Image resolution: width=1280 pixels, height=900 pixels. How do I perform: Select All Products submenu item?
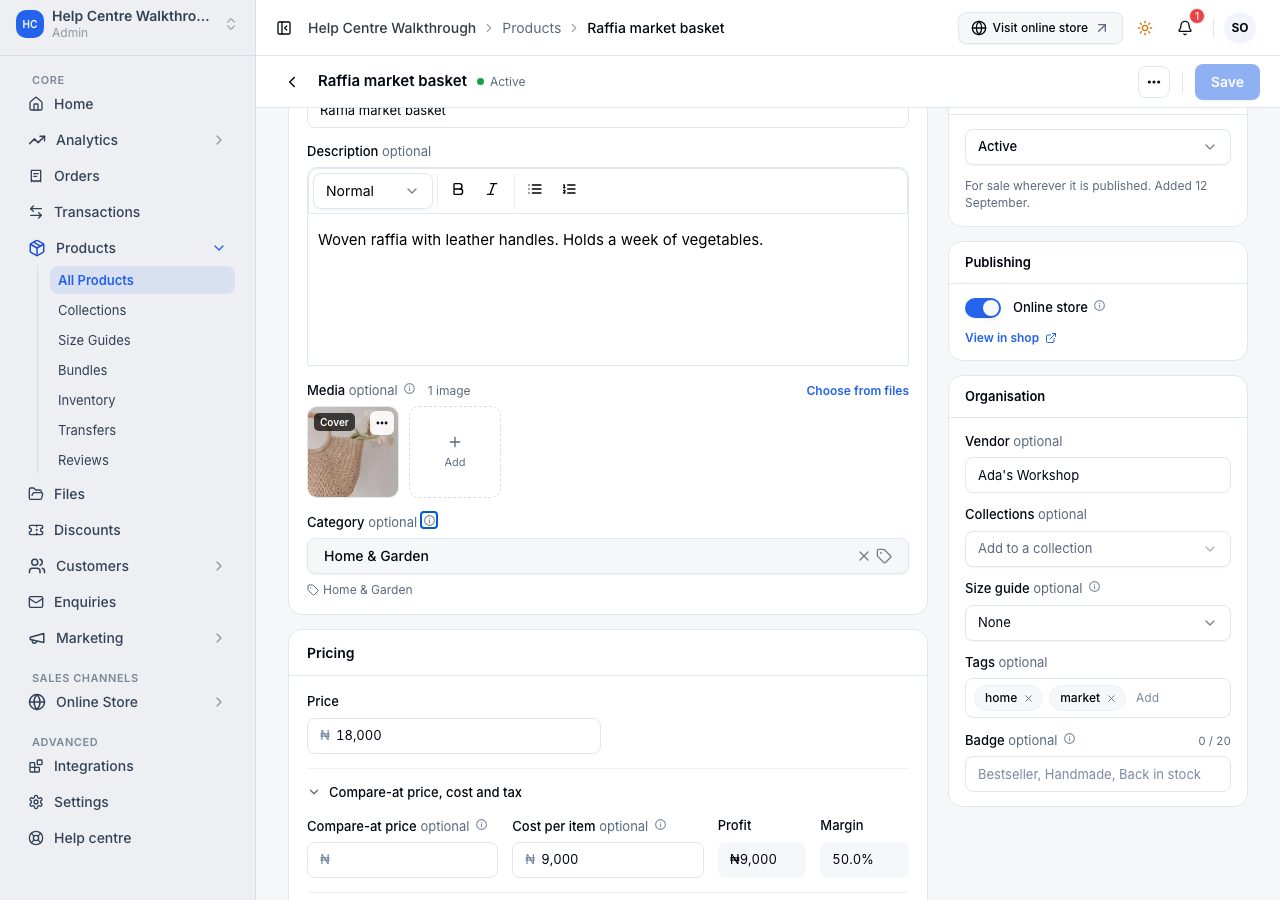(142, 280)
